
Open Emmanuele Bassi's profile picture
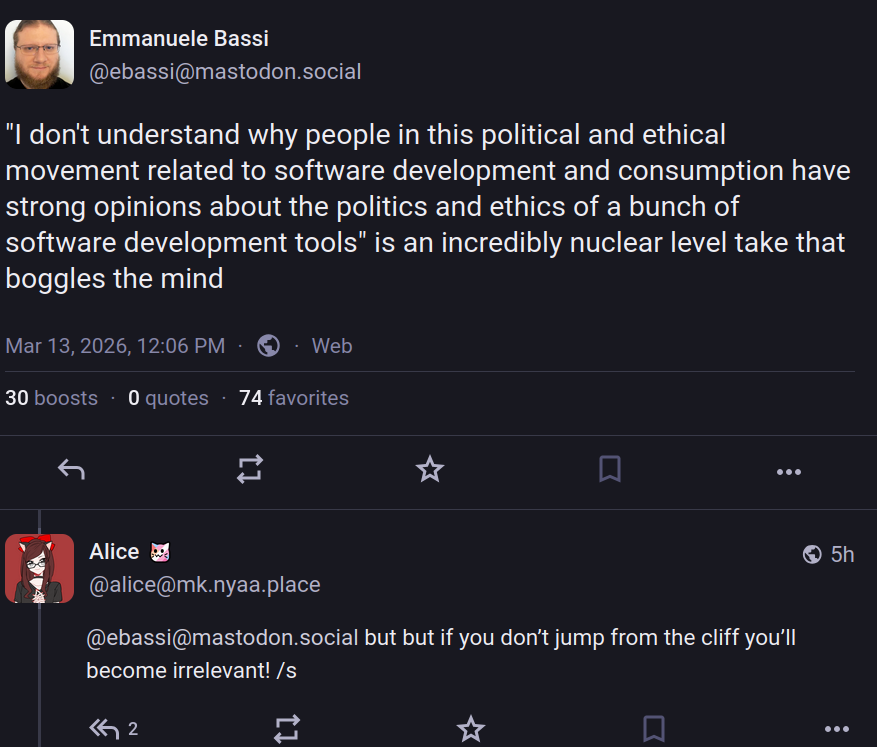(x=40, y=54)
